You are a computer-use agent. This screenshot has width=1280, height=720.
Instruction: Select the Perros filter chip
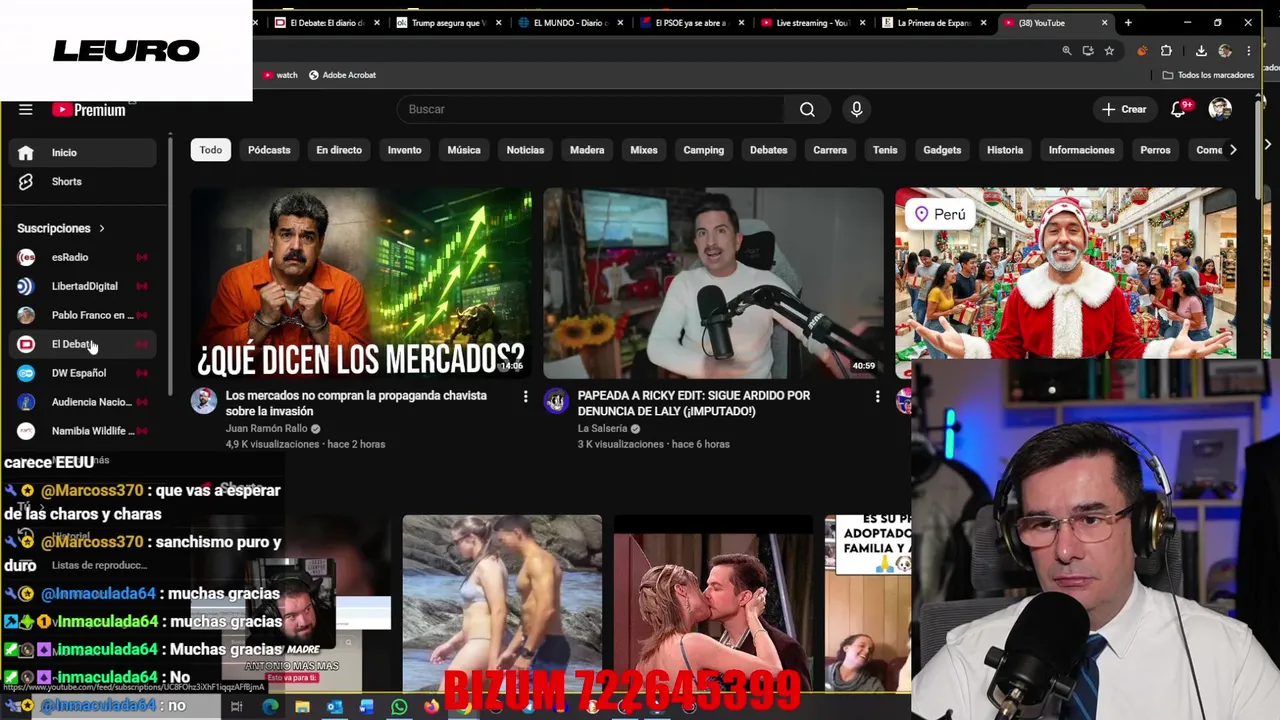click(x=1155, y=150)
